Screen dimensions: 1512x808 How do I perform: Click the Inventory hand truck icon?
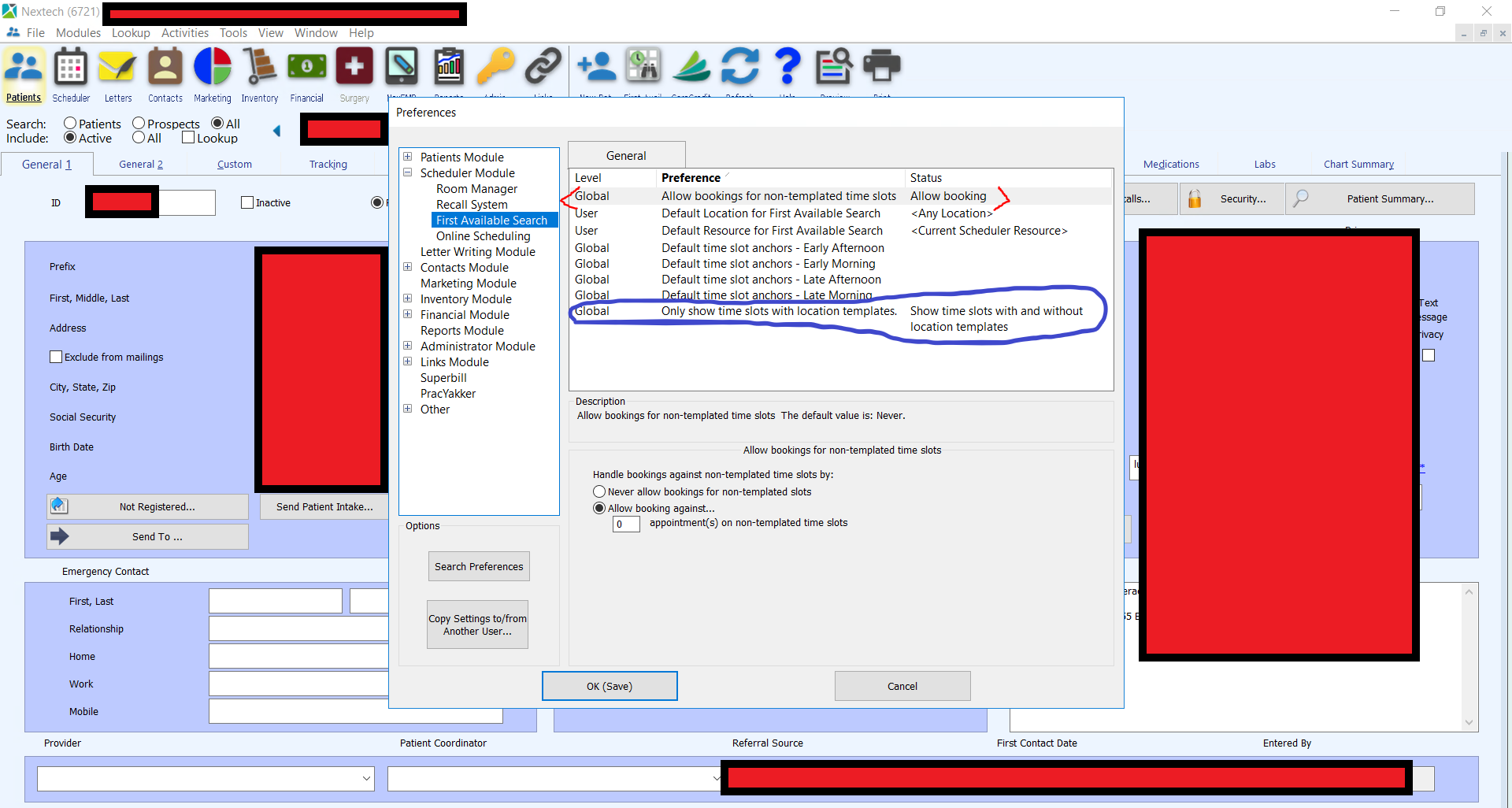coord(259,69)
